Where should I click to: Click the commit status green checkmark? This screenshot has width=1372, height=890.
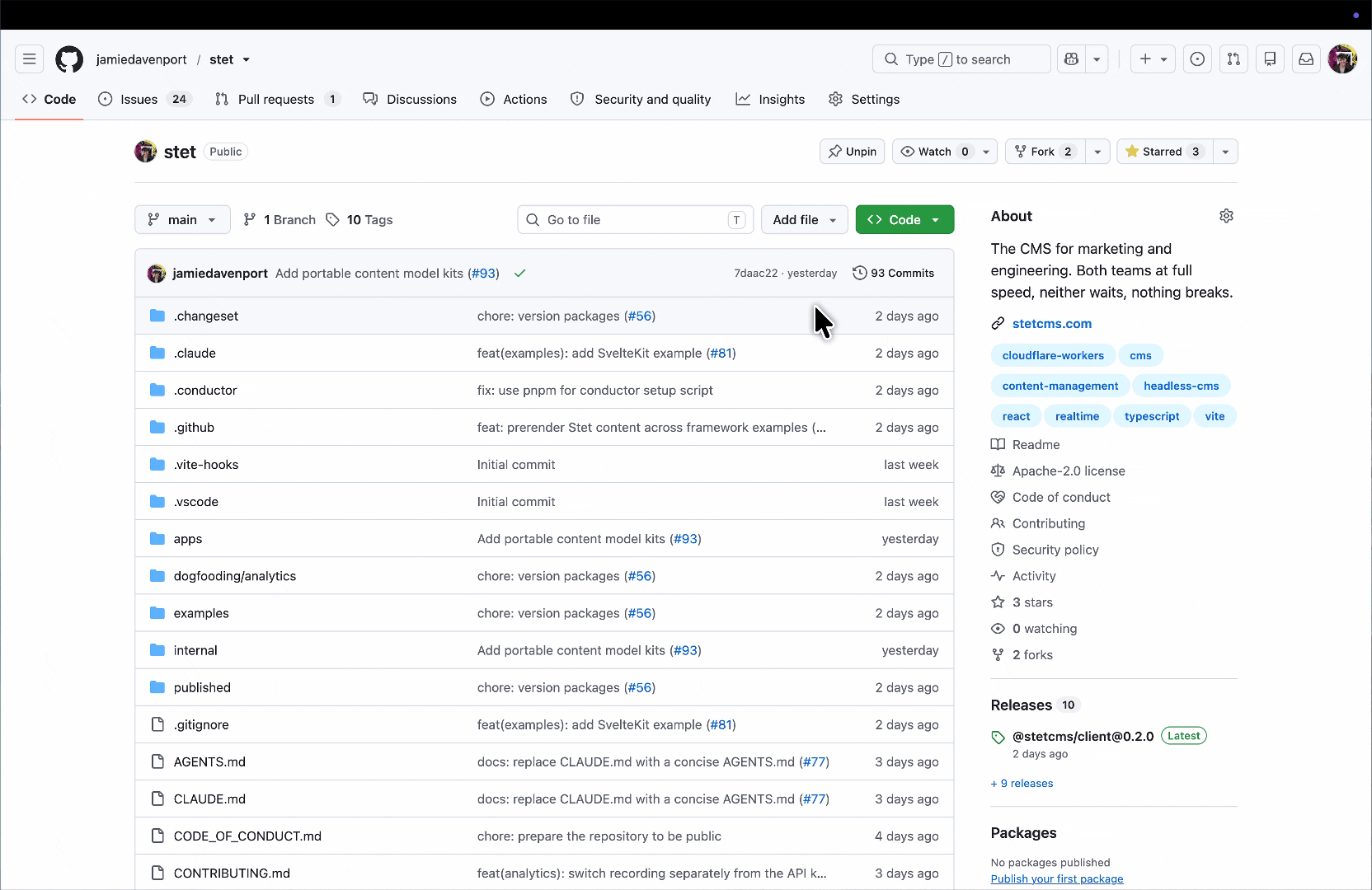[519, 274]
